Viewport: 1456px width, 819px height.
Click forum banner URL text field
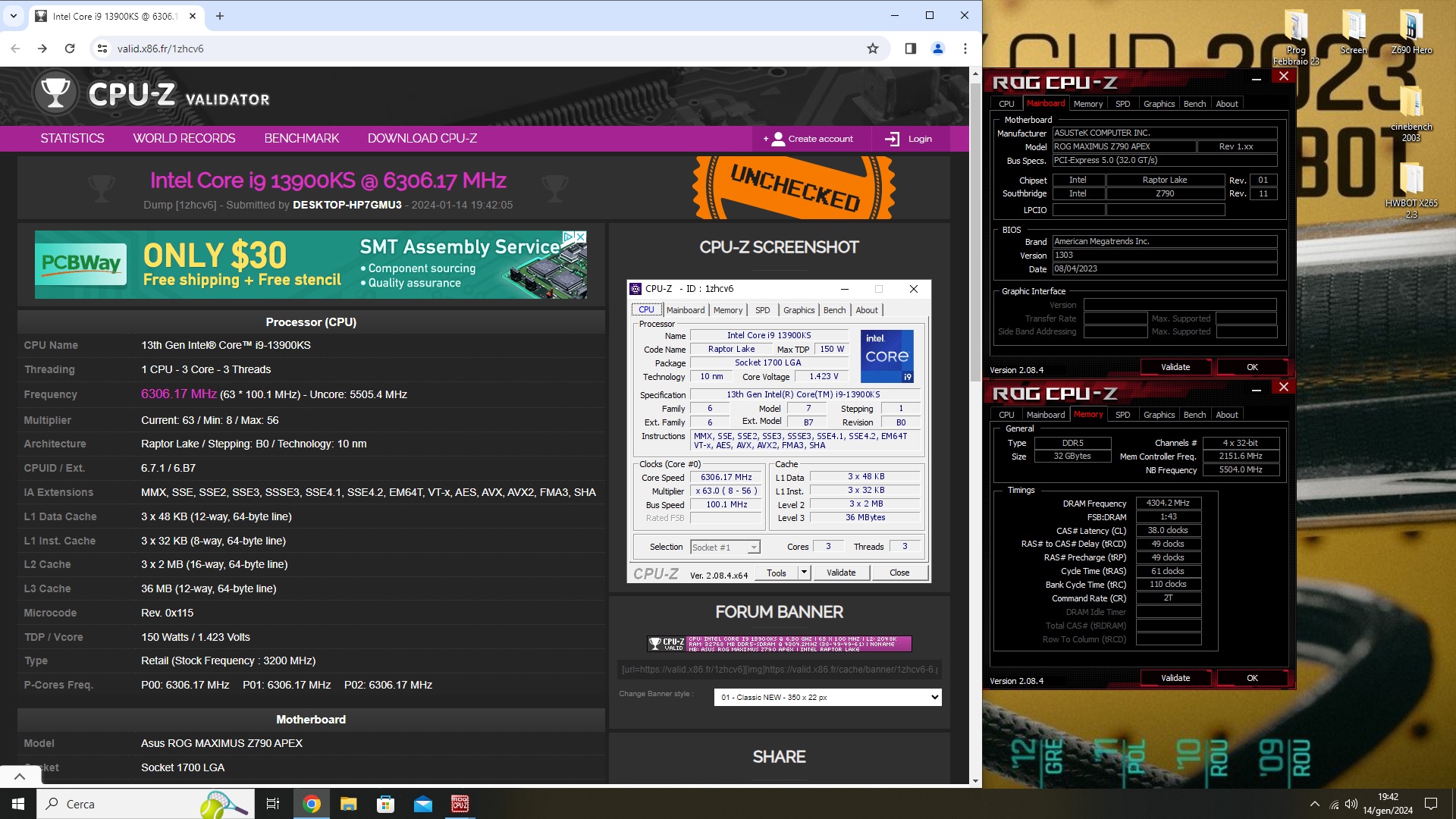click(780, 669)
